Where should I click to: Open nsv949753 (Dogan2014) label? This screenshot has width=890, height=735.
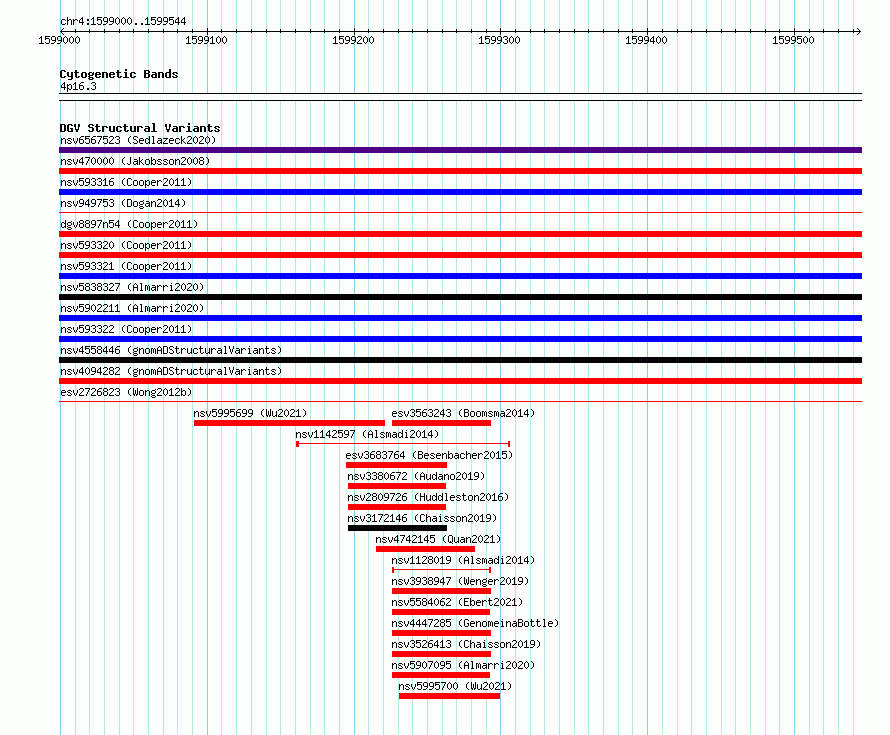point(123,203)
